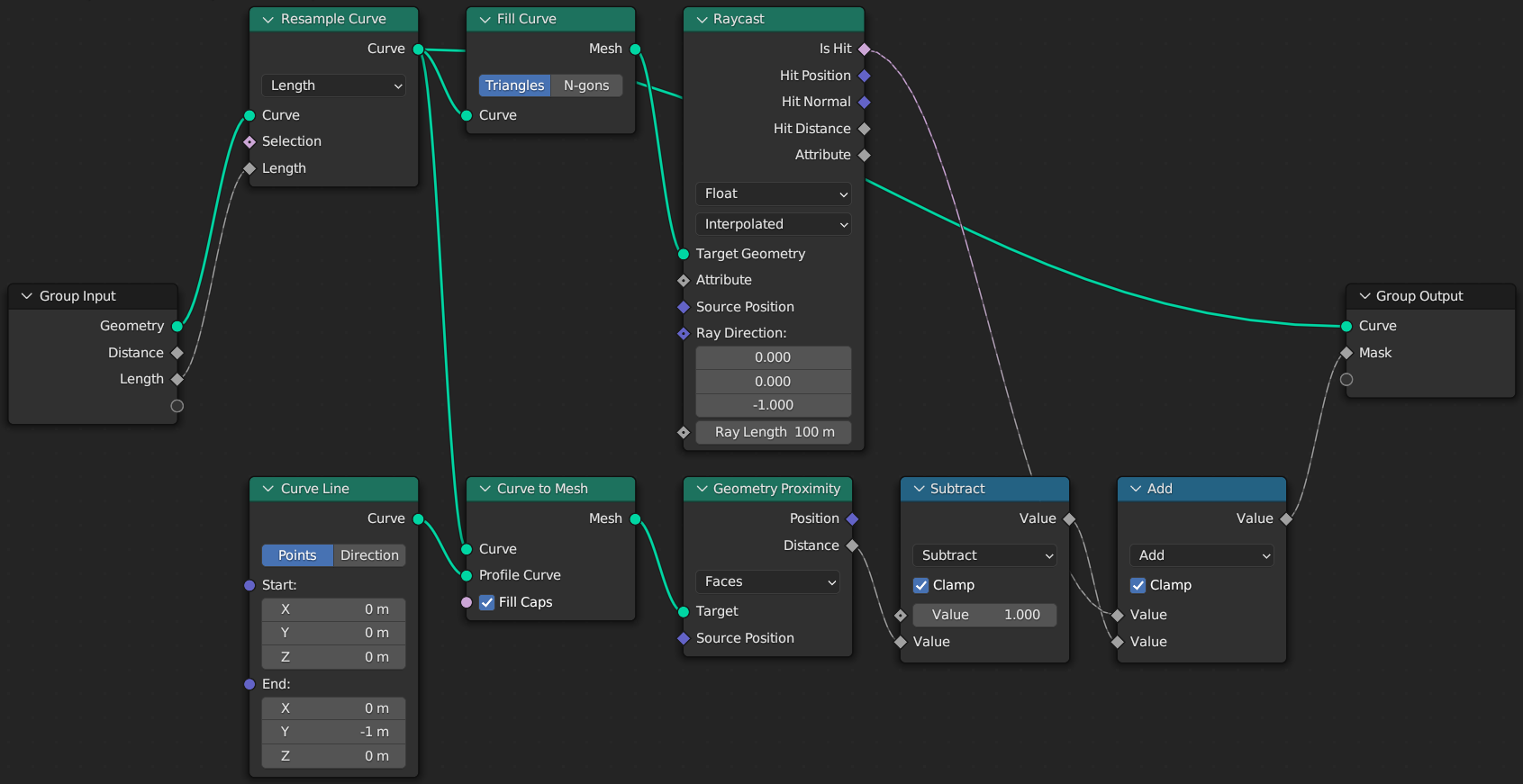Select Direction mode in Curve Line
Viewport: 1523px width, 784px height.
pos(369,555)
